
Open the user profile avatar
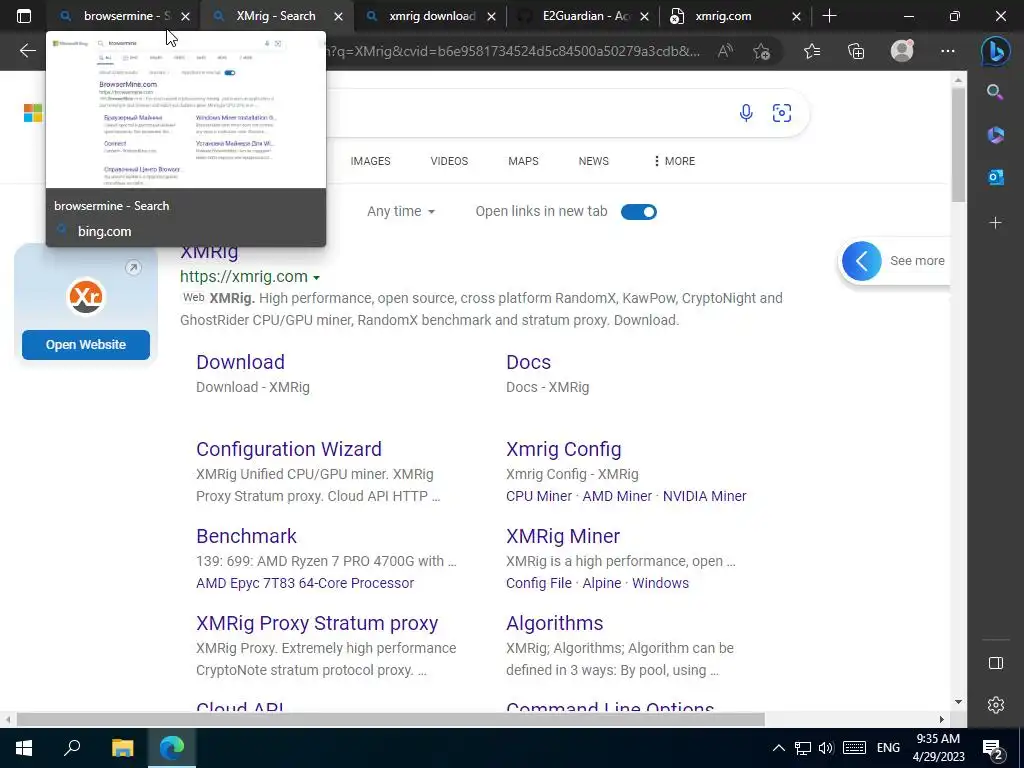(902, 50)
